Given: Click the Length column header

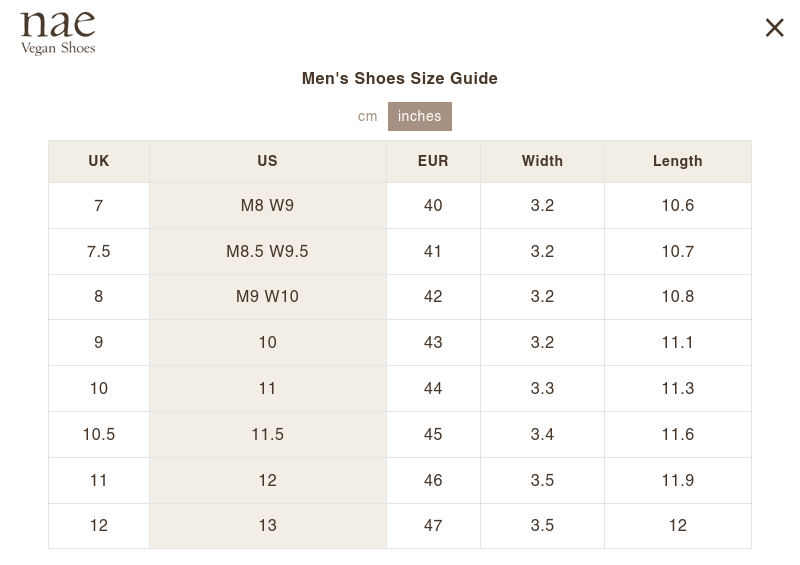Looking at the screenshot, I should 678,161.
